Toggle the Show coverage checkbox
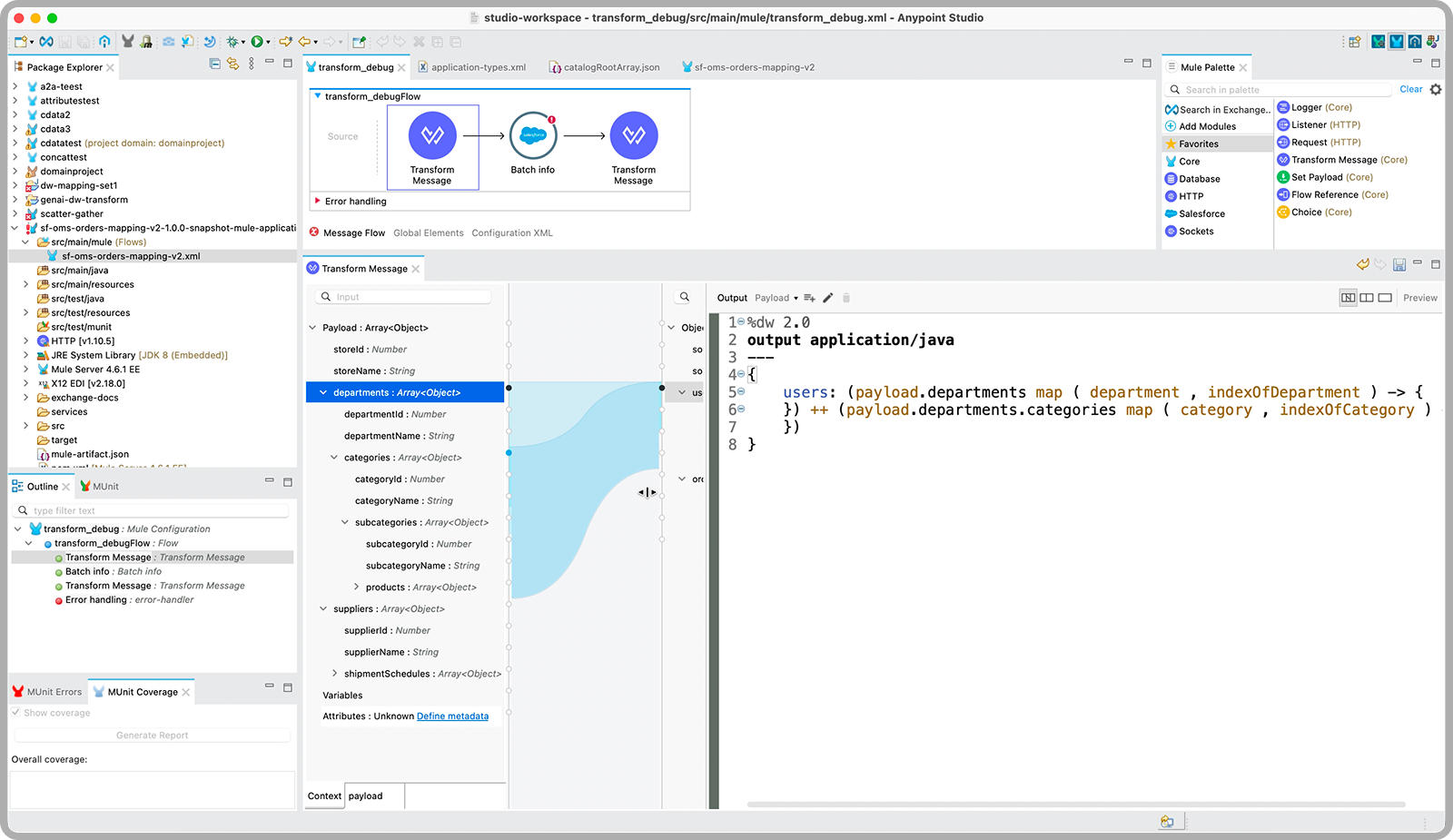Viewport: 1453px width, 840px height. coord(16,713)
